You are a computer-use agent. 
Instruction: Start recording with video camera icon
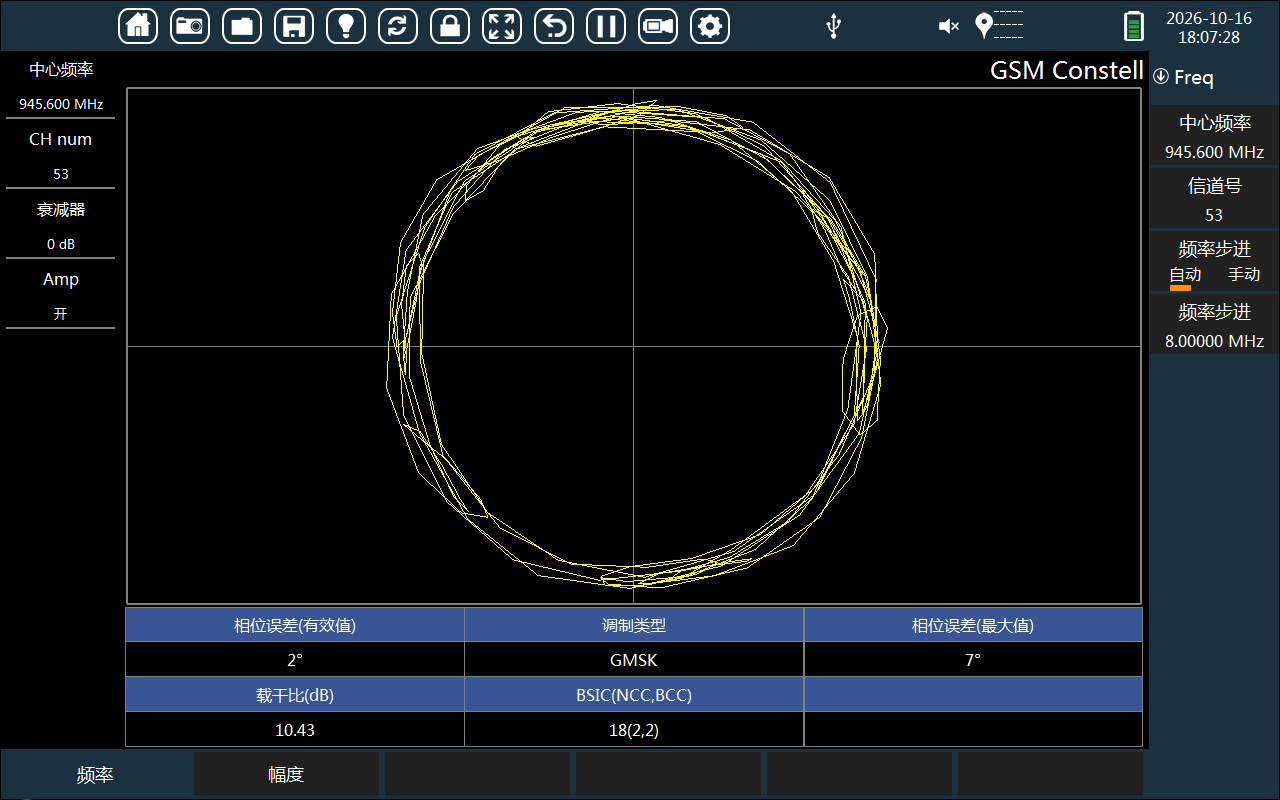[658, 26]
